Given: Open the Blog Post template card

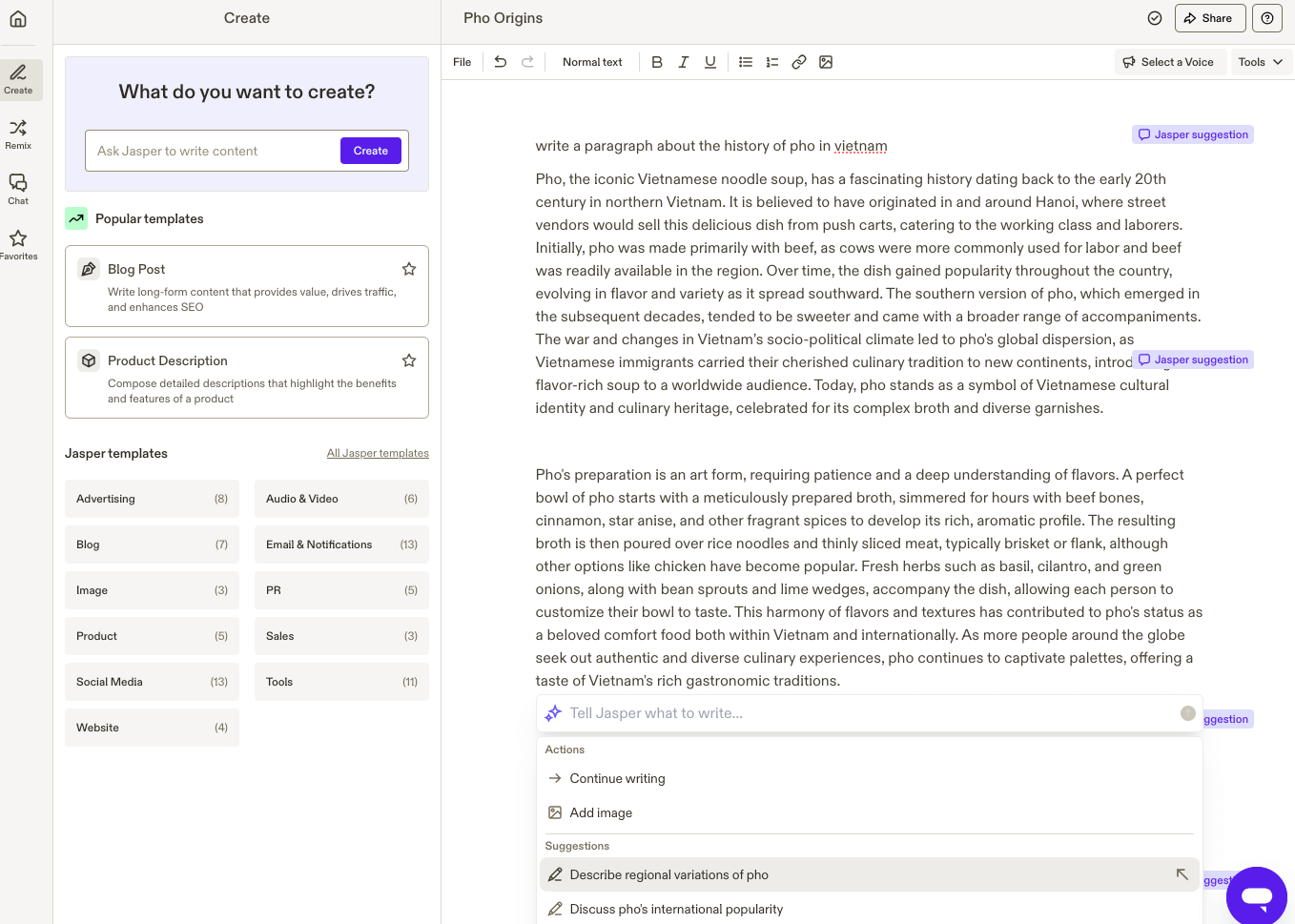Looking at the screenshot, I should click(x=247, y=286).
